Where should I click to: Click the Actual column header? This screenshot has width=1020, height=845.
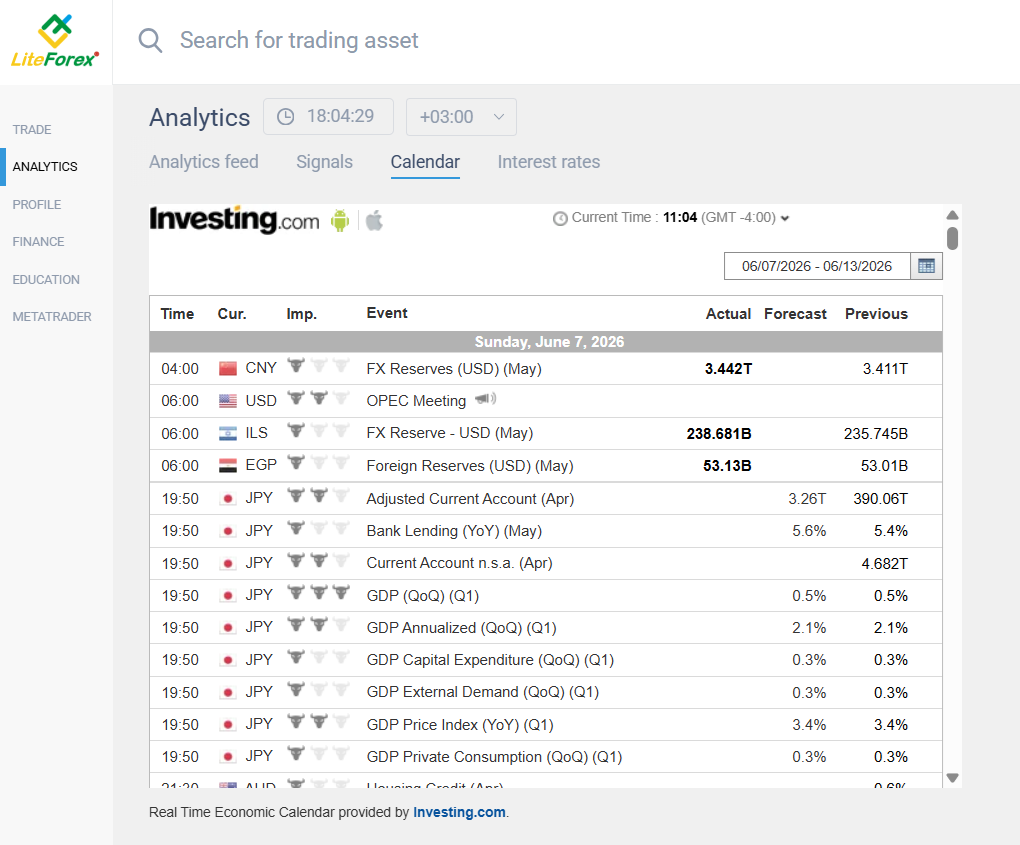coord(729,314)
